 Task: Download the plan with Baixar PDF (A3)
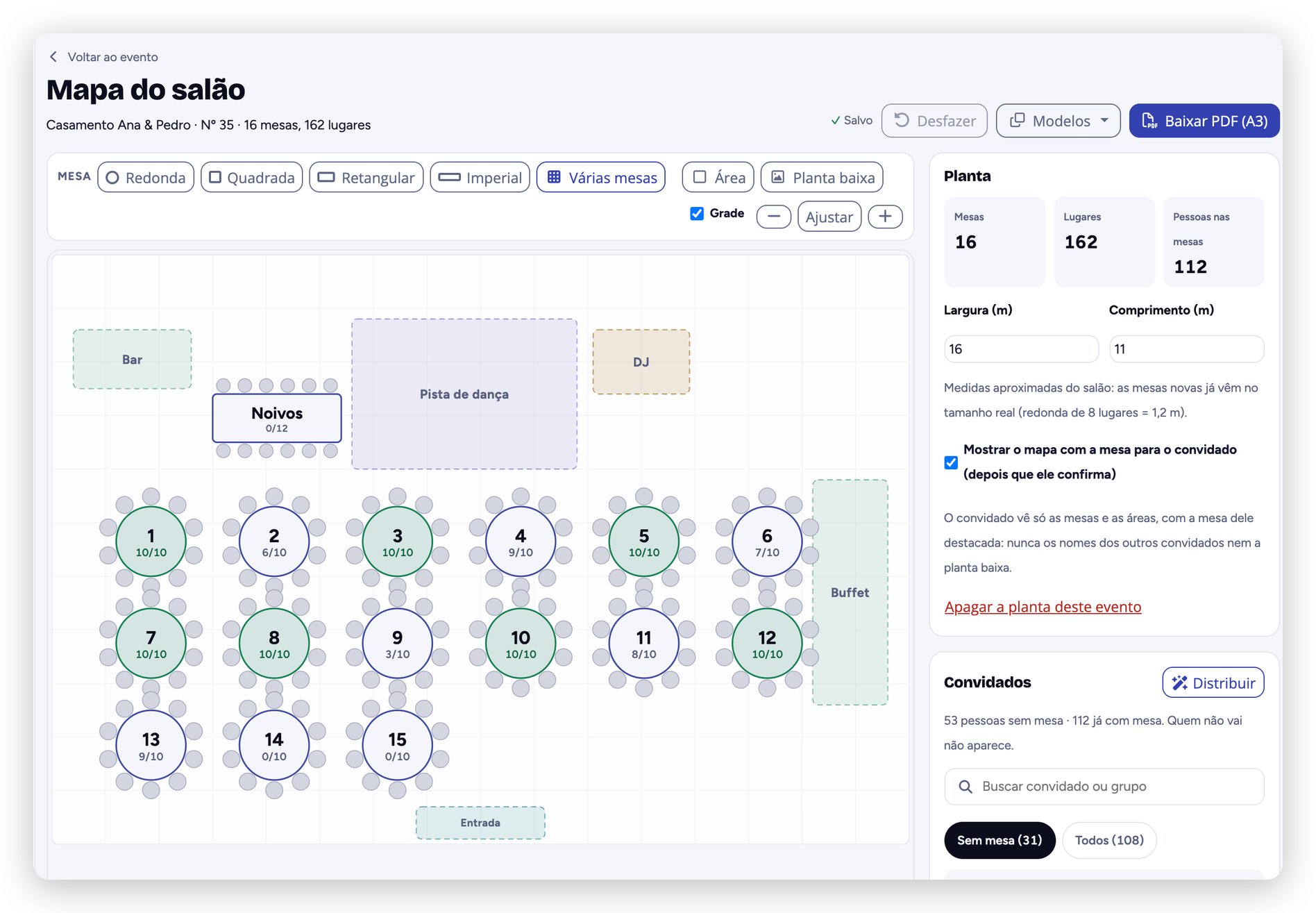coord(1204,121)
